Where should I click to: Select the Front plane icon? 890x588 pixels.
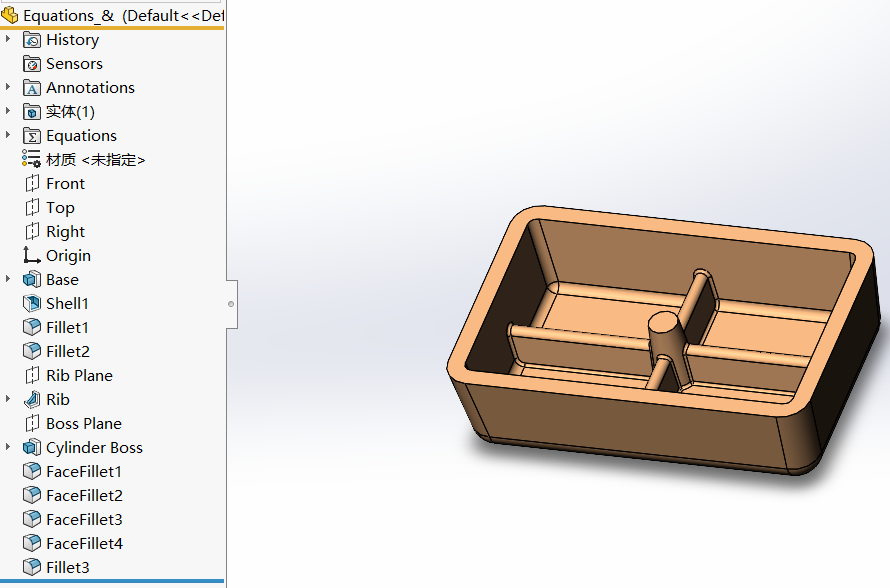coord(32,183)
